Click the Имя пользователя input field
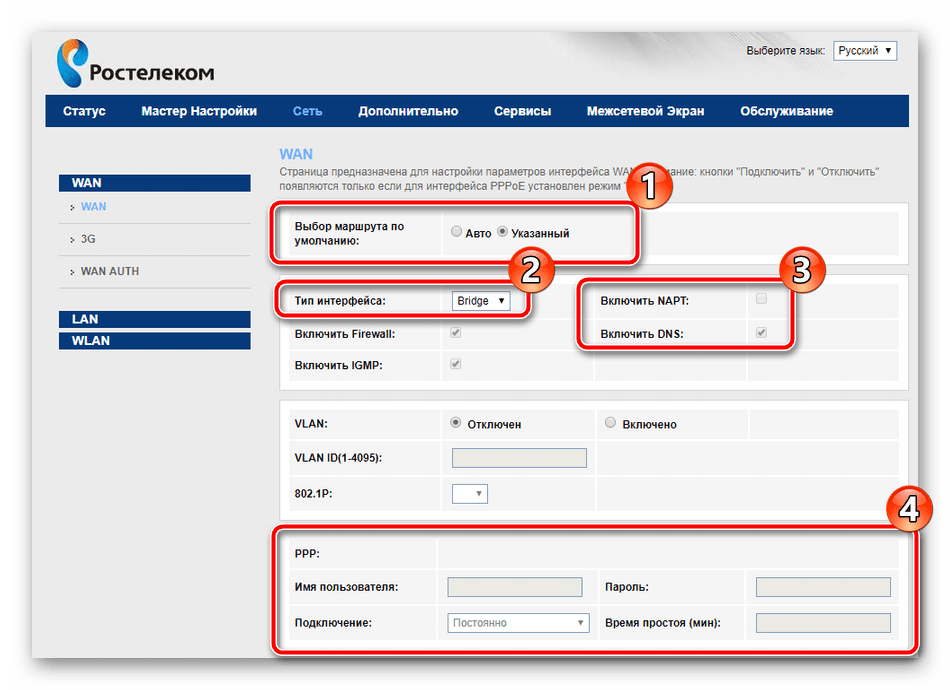 [515, 587]
